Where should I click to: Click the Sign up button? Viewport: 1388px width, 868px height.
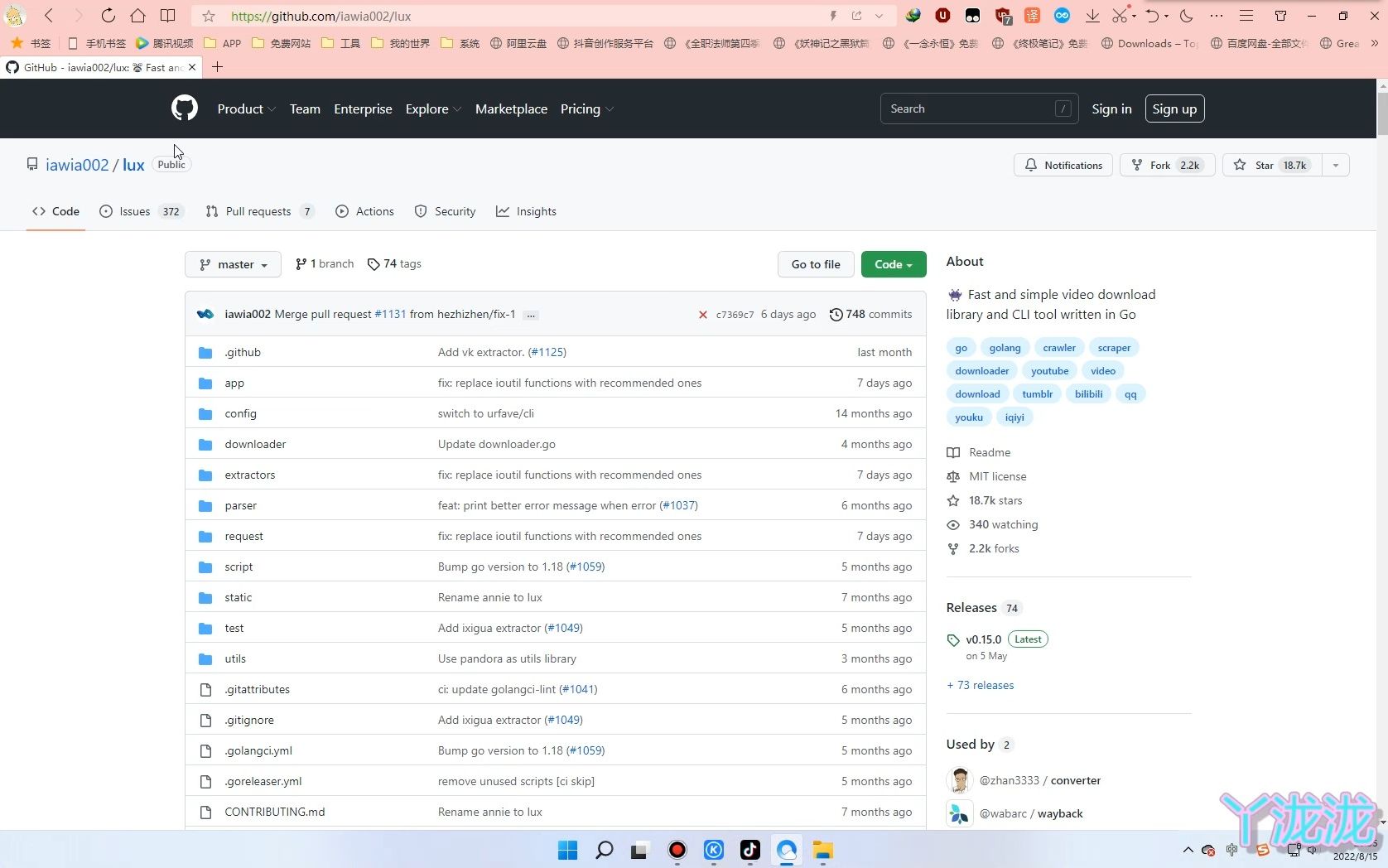tap(1174, 108)
